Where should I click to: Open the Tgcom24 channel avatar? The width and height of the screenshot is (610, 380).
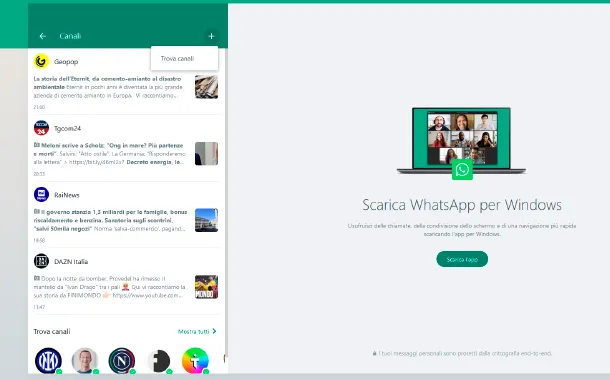tap(41, 128)
